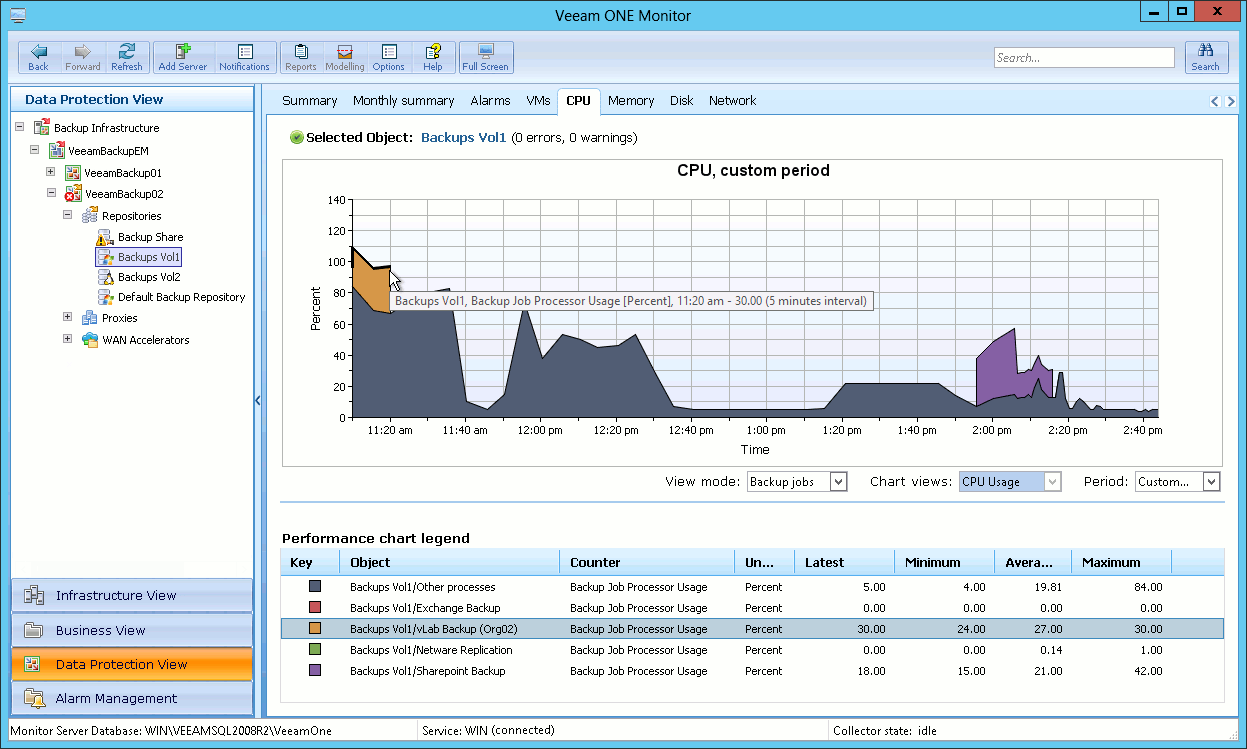The image size is (1247, 749).
Task: Select the Proxies tree node
Action: [119, 318]
